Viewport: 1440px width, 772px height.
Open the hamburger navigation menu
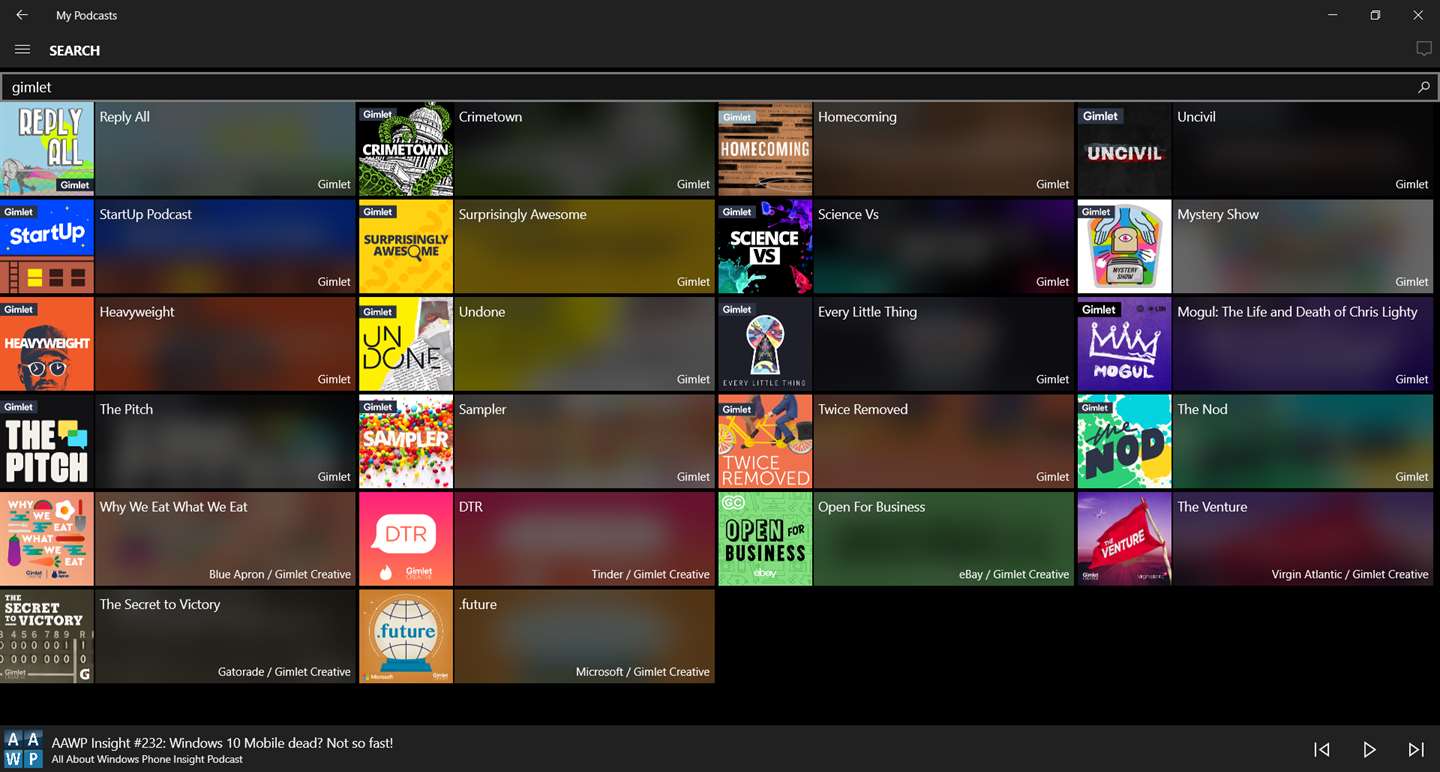point(22,50)
